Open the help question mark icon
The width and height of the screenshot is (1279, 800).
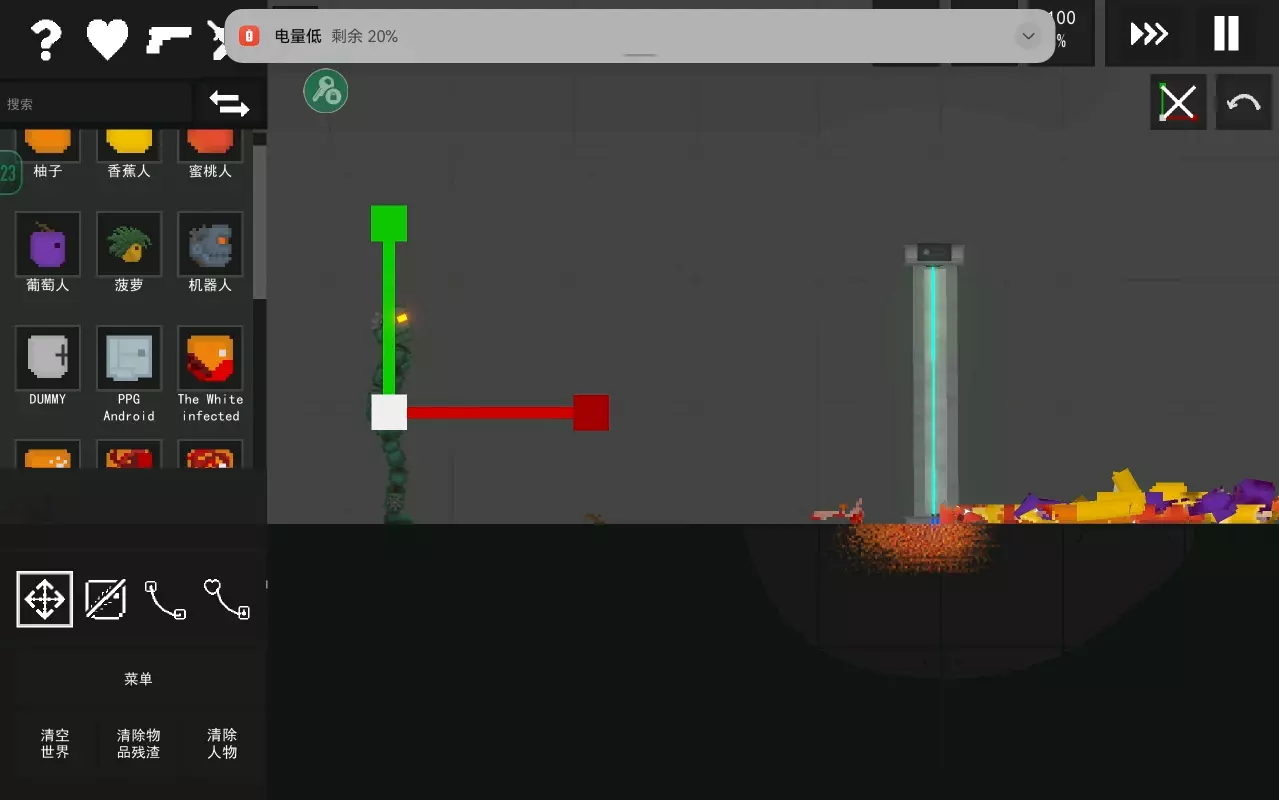pyautogui.click(x=46, y=39)
